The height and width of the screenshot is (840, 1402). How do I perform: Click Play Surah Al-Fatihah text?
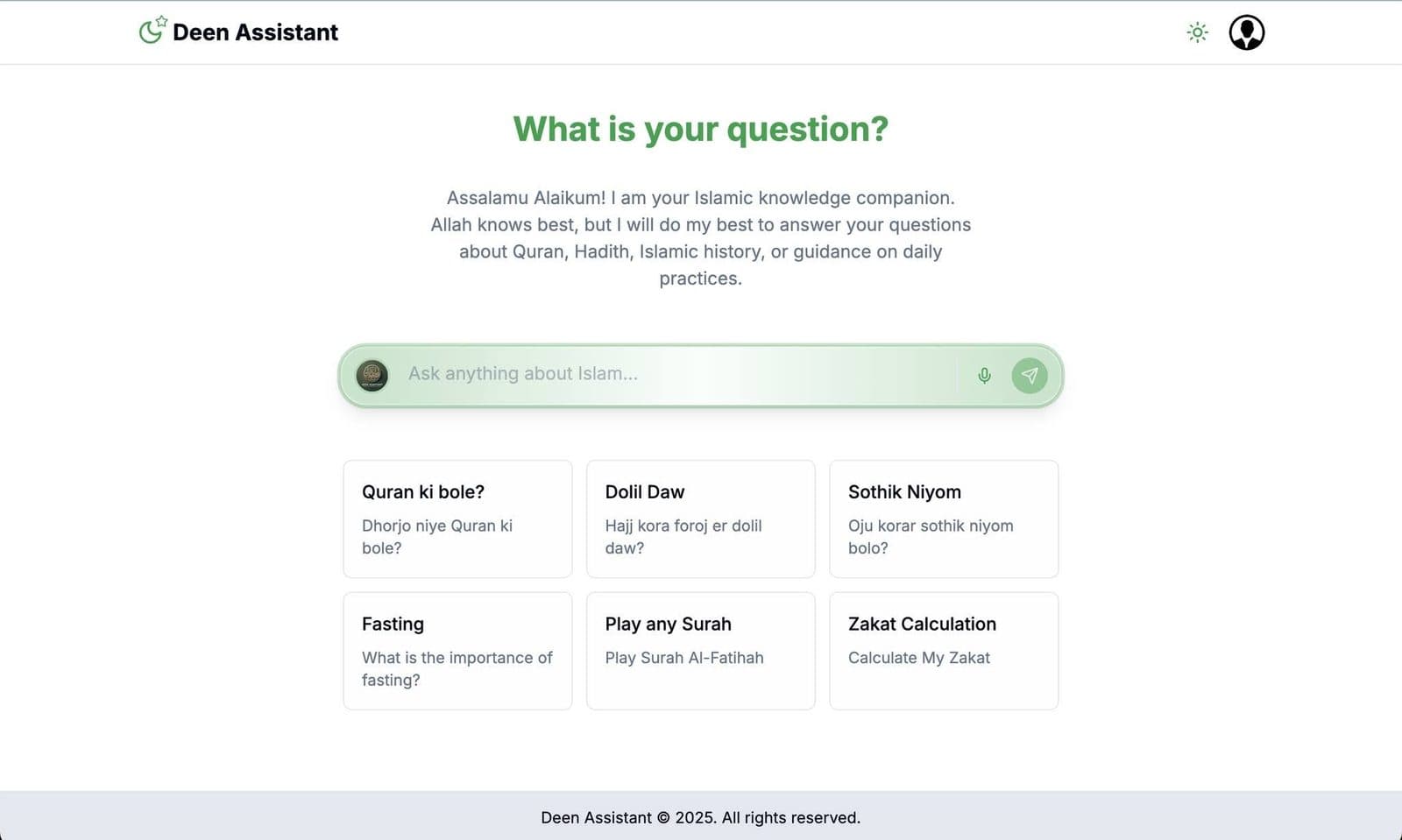click(684, 658)
